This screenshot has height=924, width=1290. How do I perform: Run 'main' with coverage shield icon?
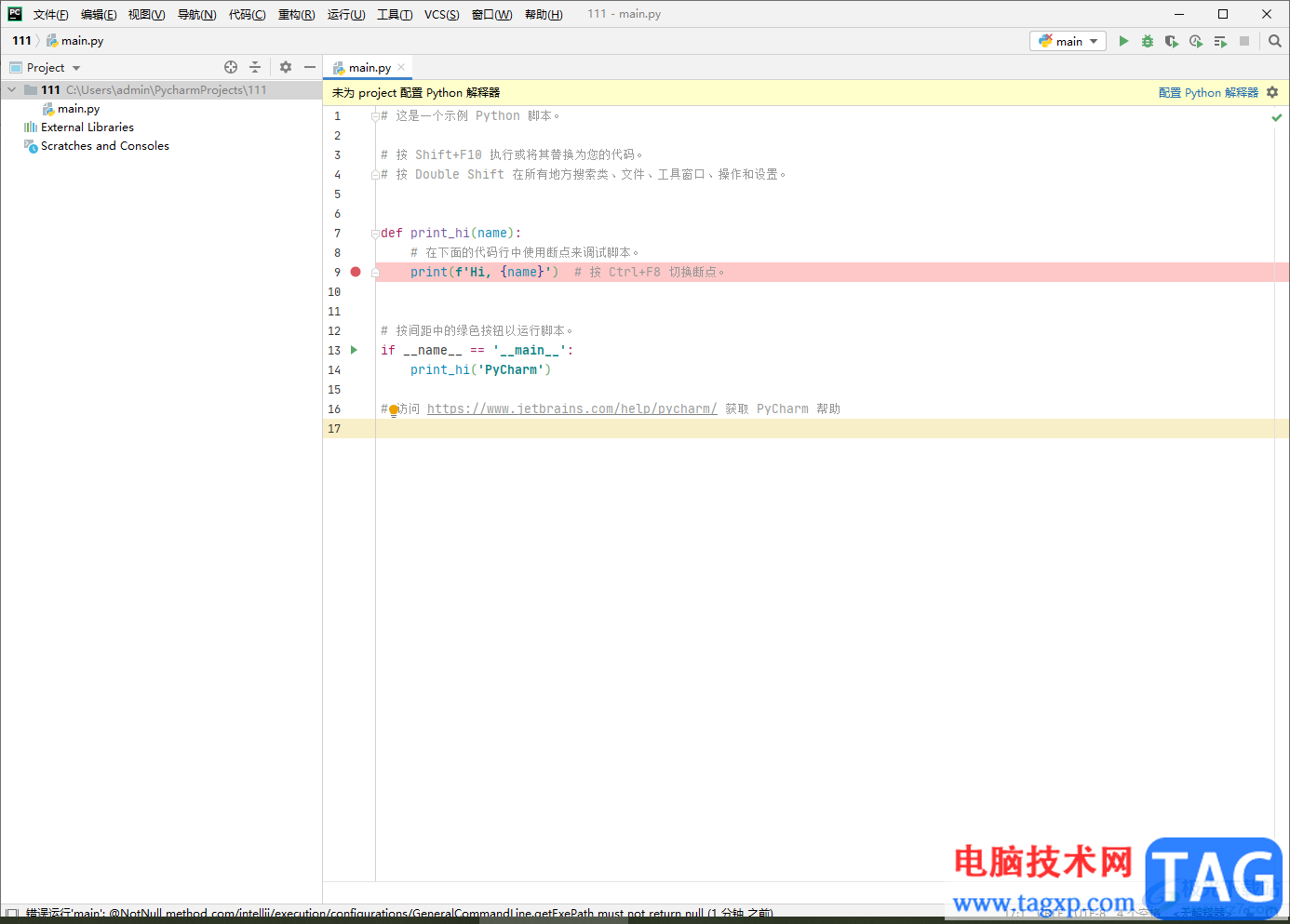tap(1172, 41)
